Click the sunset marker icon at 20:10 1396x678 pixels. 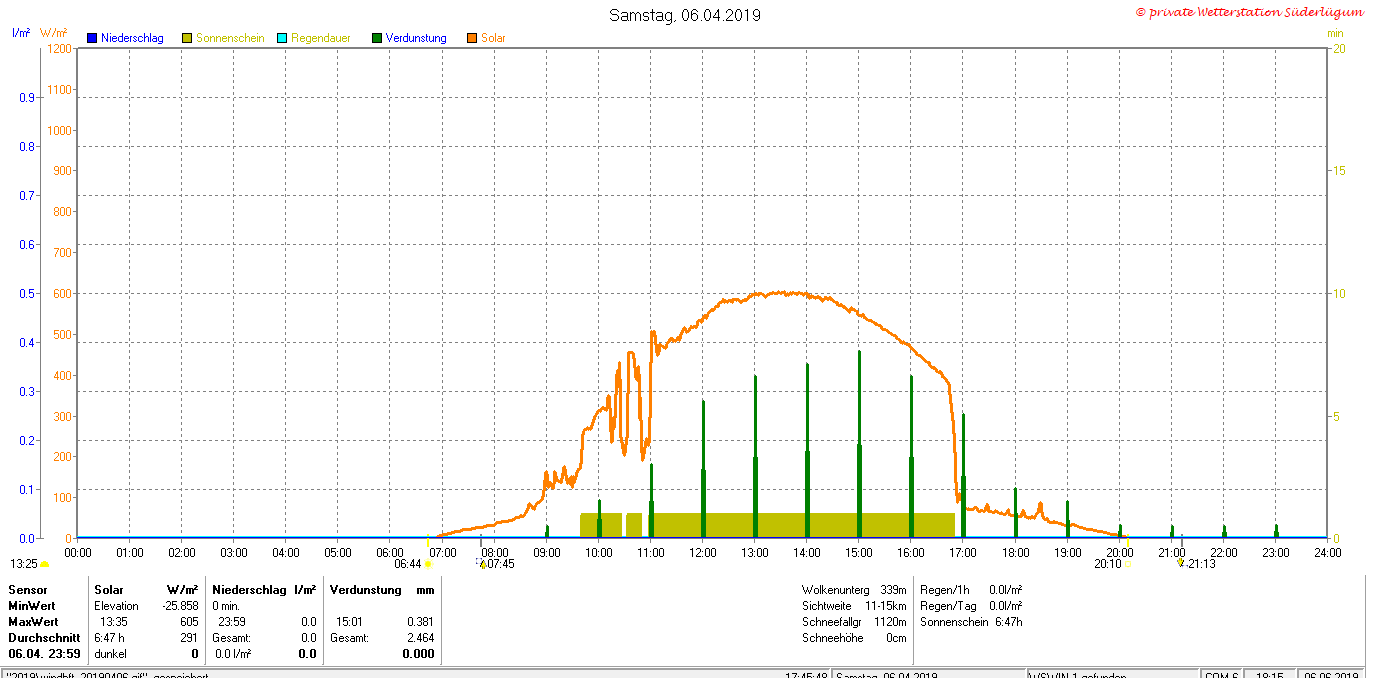click(1129, 564)
